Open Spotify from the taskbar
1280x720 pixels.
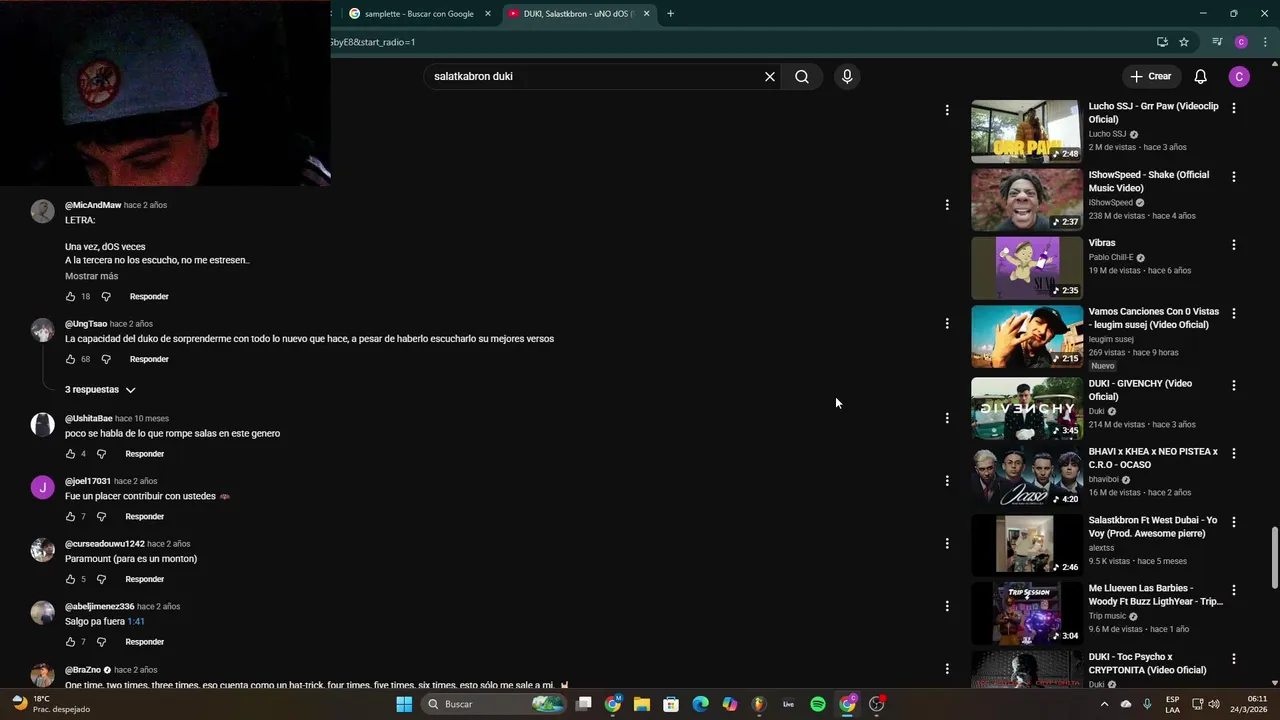818,704
